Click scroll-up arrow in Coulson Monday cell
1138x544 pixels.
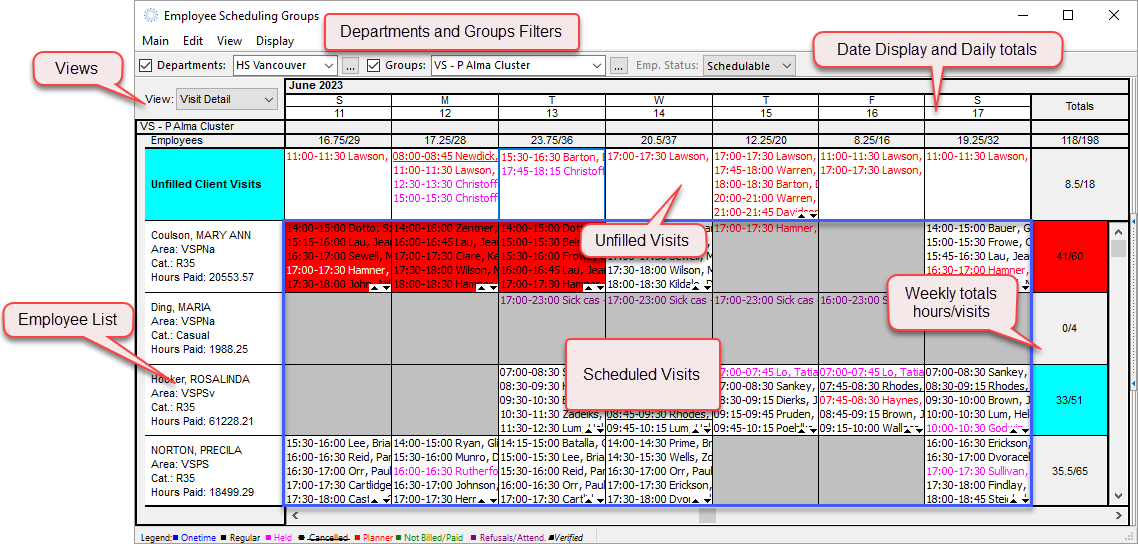(x=481, y=287)
